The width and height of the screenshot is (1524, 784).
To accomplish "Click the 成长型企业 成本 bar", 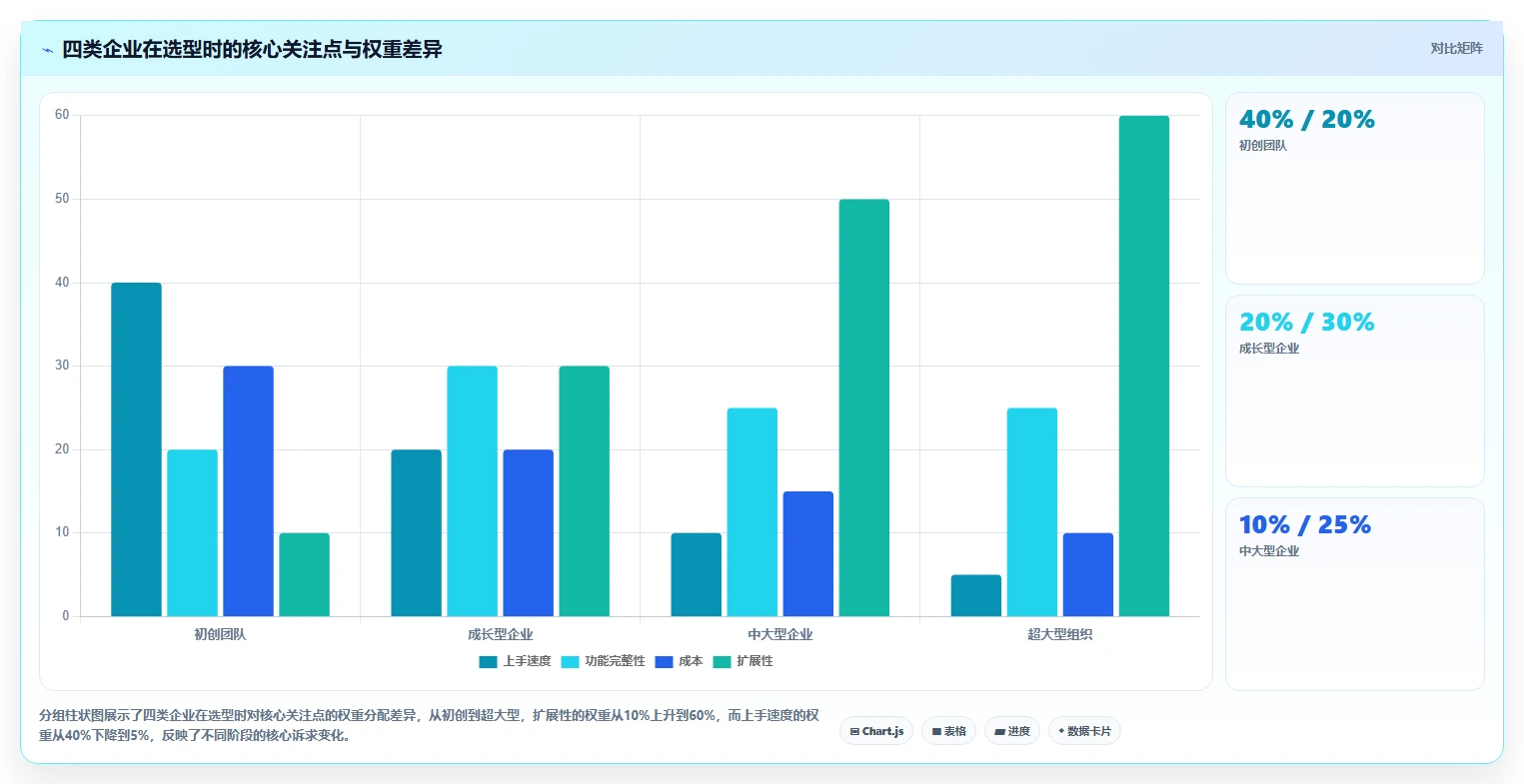I will coord(528,533).
